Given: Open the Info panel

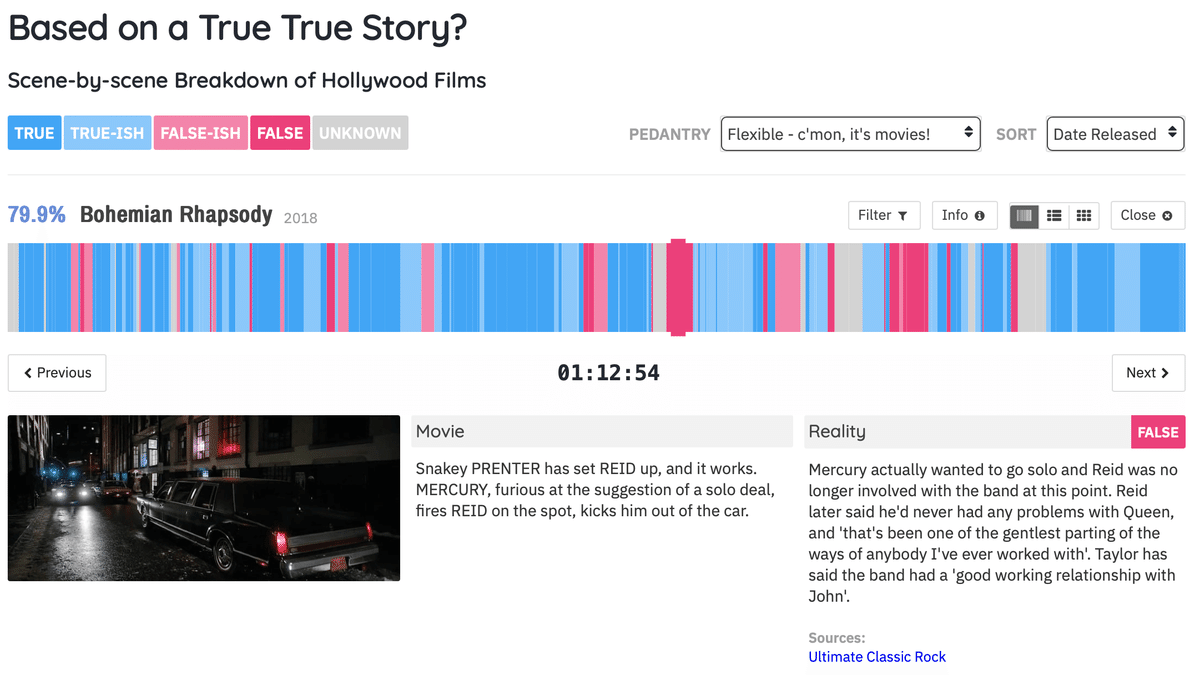Looking at the screenshot, I should click(x=964, y=215).
